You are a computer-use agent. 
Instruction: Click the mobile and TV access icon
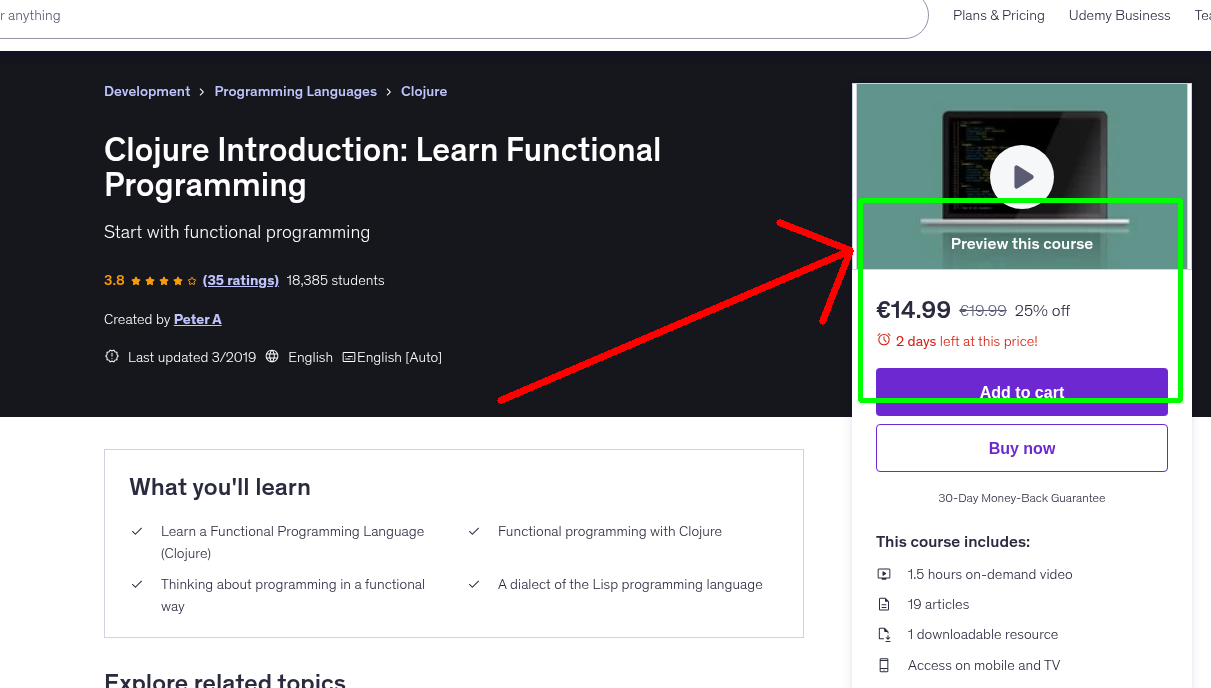884,665
